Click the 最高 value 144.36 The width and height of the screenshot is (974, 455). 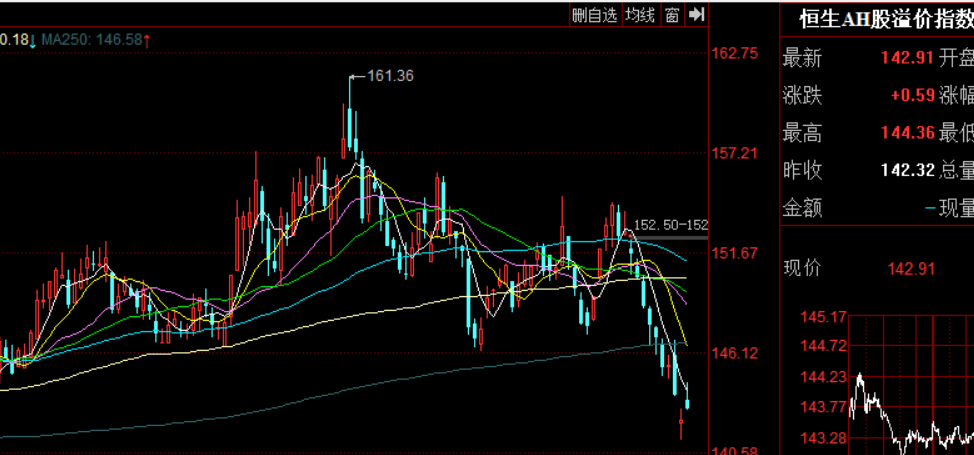pos(908,133)
